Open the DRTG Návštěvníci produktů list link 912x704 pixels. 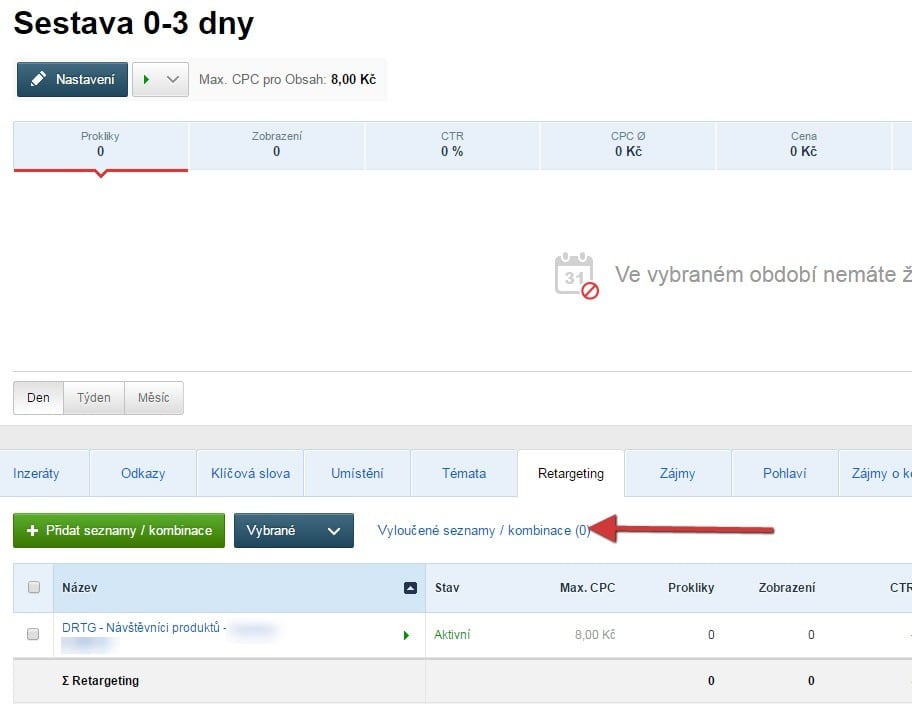pos(142,628)
